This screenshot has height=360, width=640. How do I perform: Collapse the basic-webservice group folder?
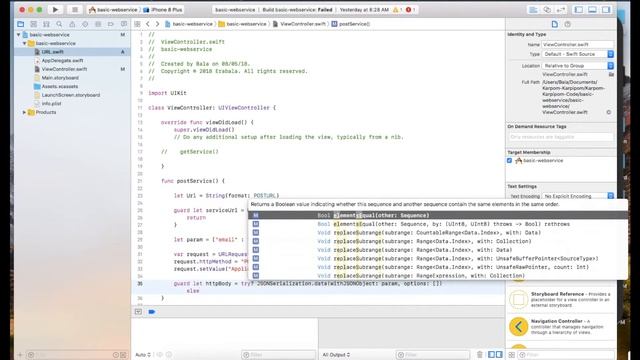pos(24,43)
